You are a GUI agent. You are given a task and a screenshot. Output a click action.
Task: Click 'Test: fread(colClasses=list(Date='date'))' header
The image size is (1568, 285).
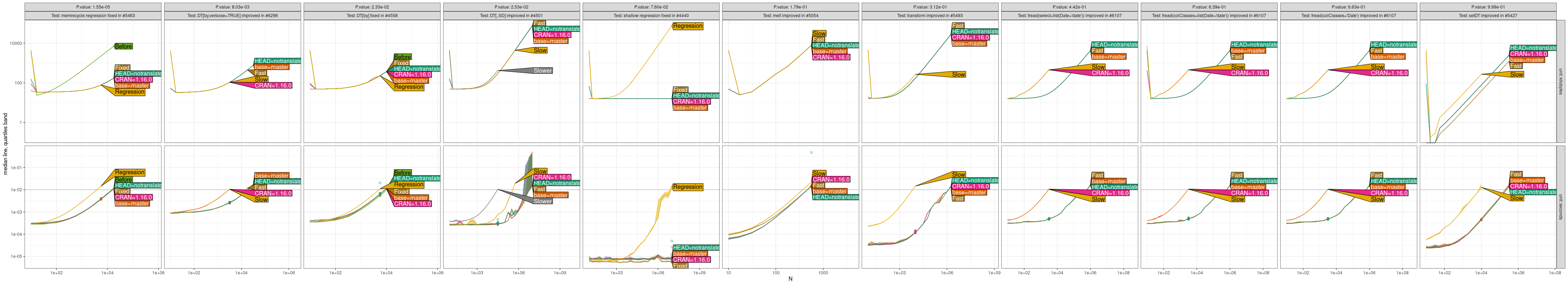1209,16
